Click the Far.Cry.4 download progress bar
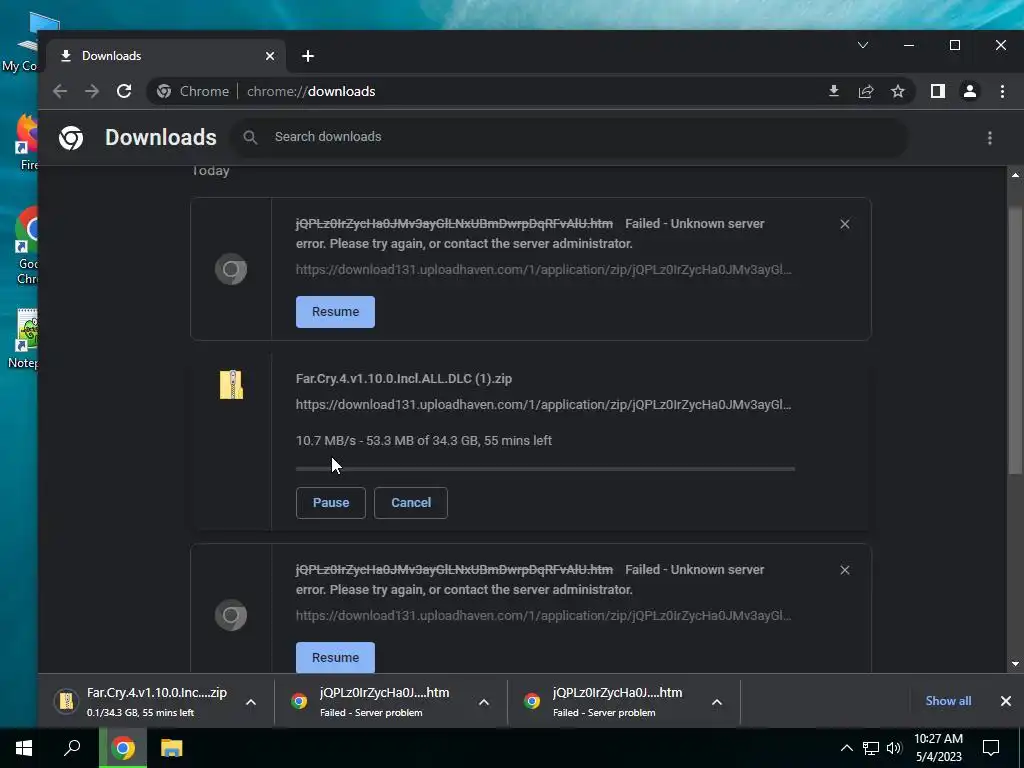The width and height of the screenshot is (1024, 768). (x=545, y=469)
